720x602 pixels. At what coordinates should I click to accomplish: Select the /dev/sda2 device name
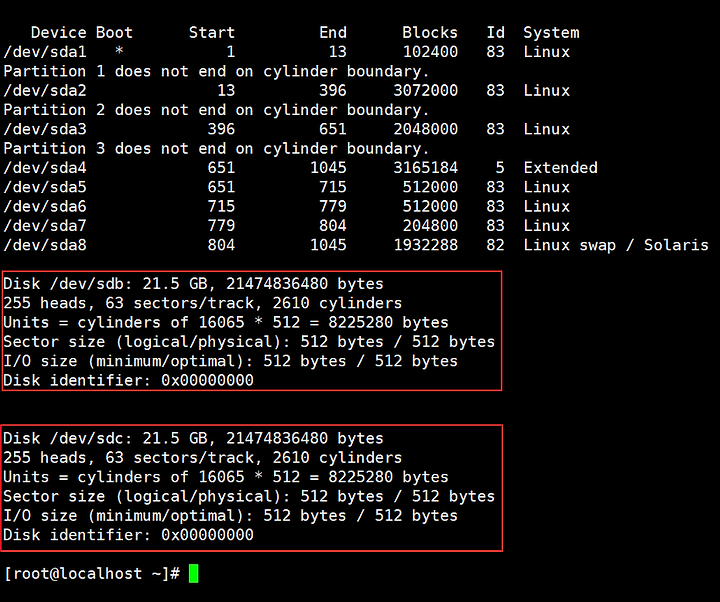pyautogui.click(x=45, y=90)
